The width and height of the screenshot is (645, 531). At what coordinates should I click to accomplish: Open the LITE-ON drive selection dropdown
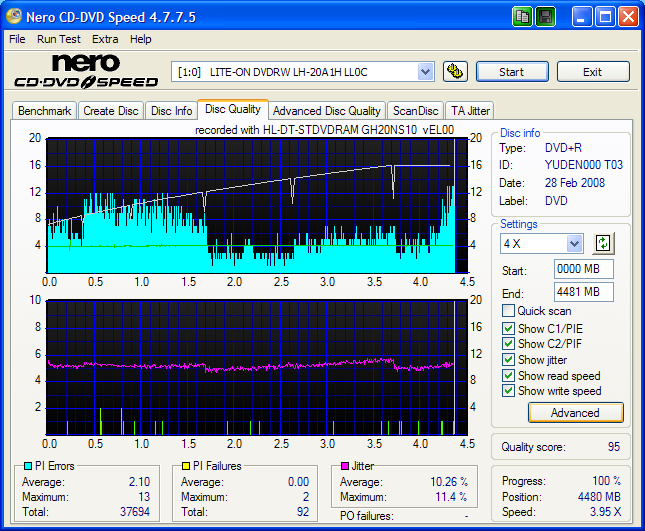[x=425, y=72]
